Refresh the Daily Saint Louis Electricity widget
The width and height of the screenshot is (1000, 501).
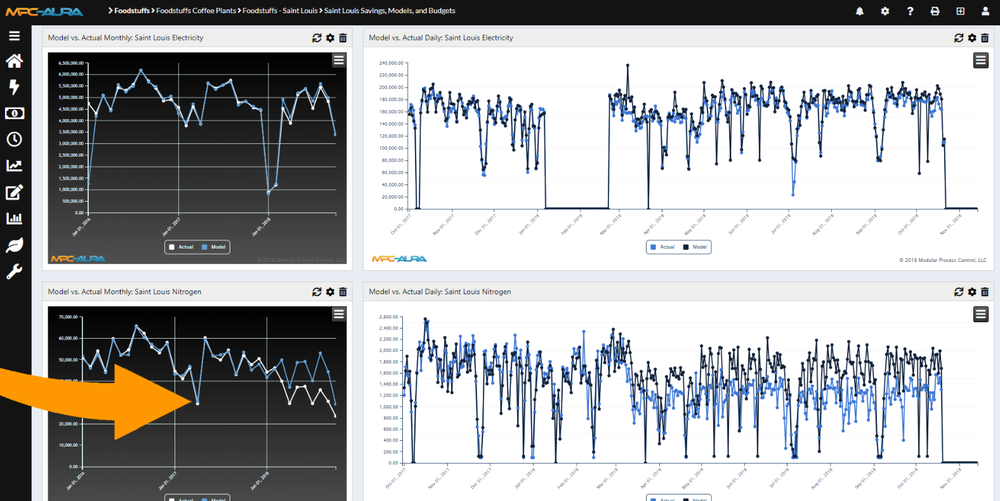[x=959, y=38]
